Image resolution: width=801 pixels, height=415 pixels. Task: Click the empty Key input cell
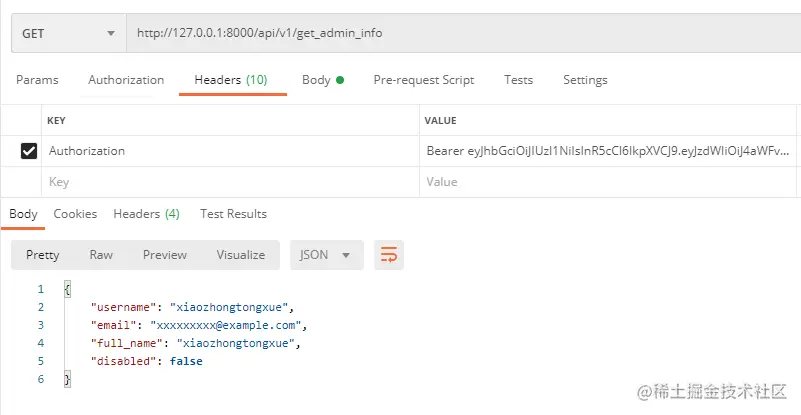230,182
